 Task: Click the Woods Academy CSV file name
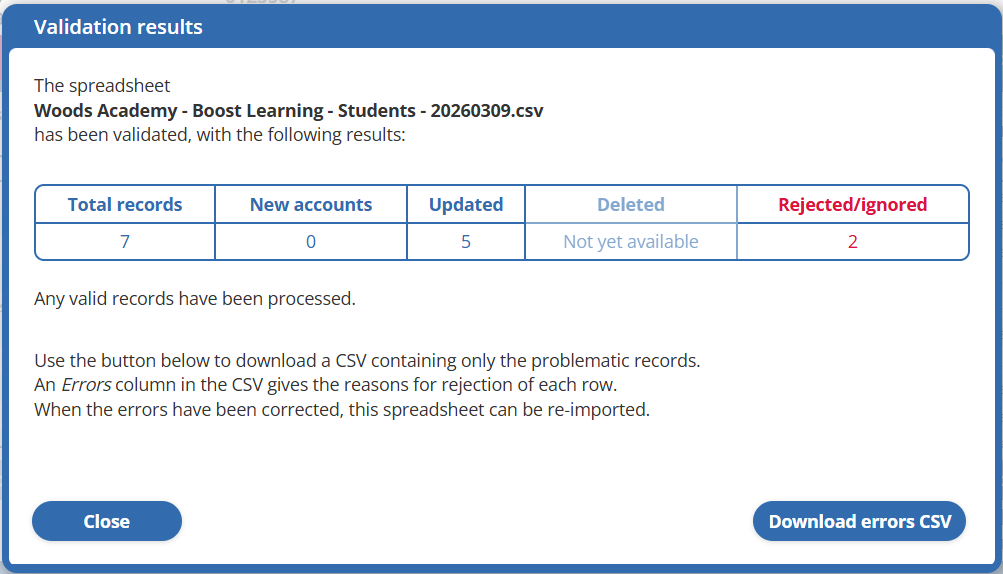tap(289, 110)
